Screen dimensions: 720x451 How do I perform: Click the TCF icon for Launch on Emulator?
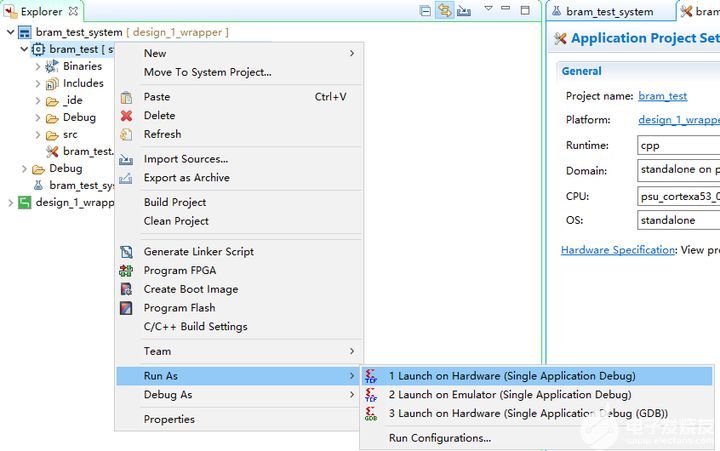pyautogui.click(x=371, y=395)
